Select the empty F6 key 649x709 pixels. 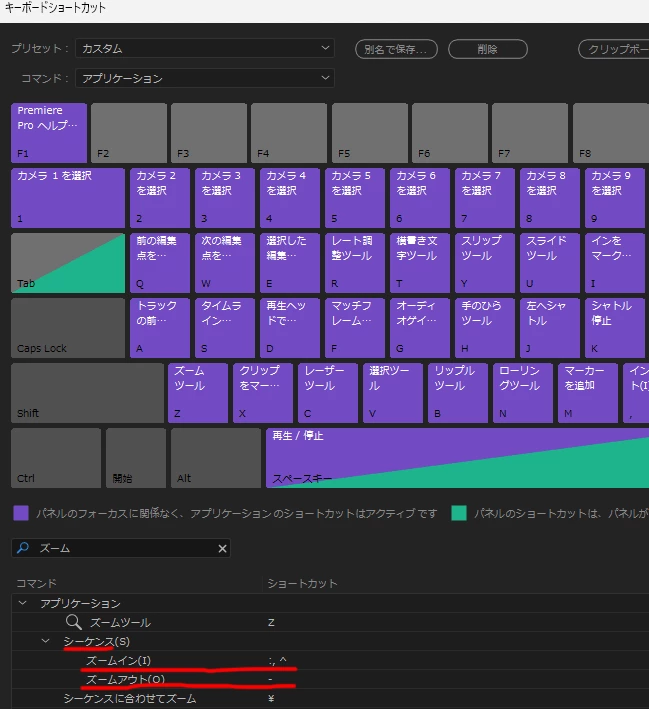[x=450, y=133]
